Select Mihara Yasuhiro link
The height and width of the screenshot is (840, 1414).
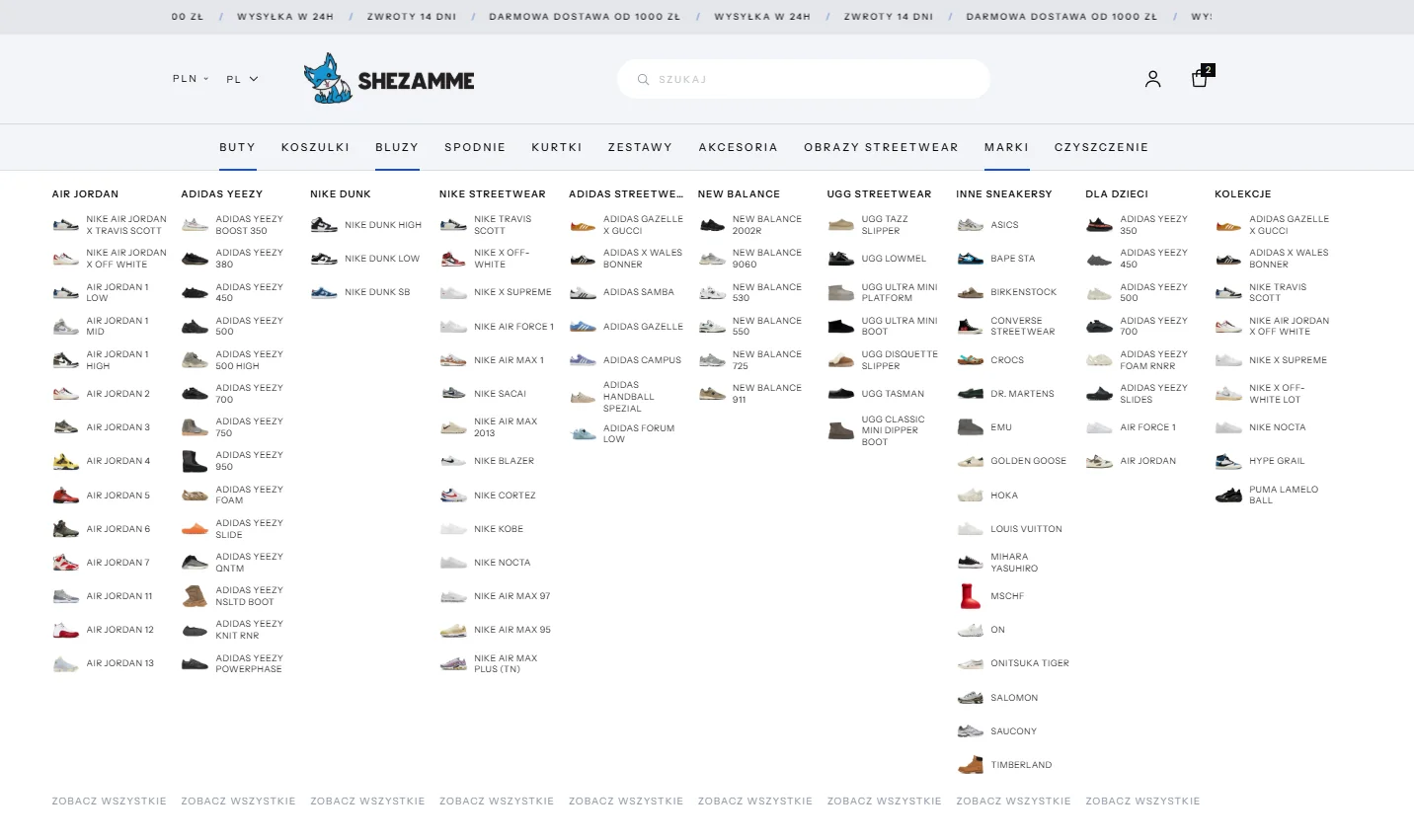click(1014, 563)
